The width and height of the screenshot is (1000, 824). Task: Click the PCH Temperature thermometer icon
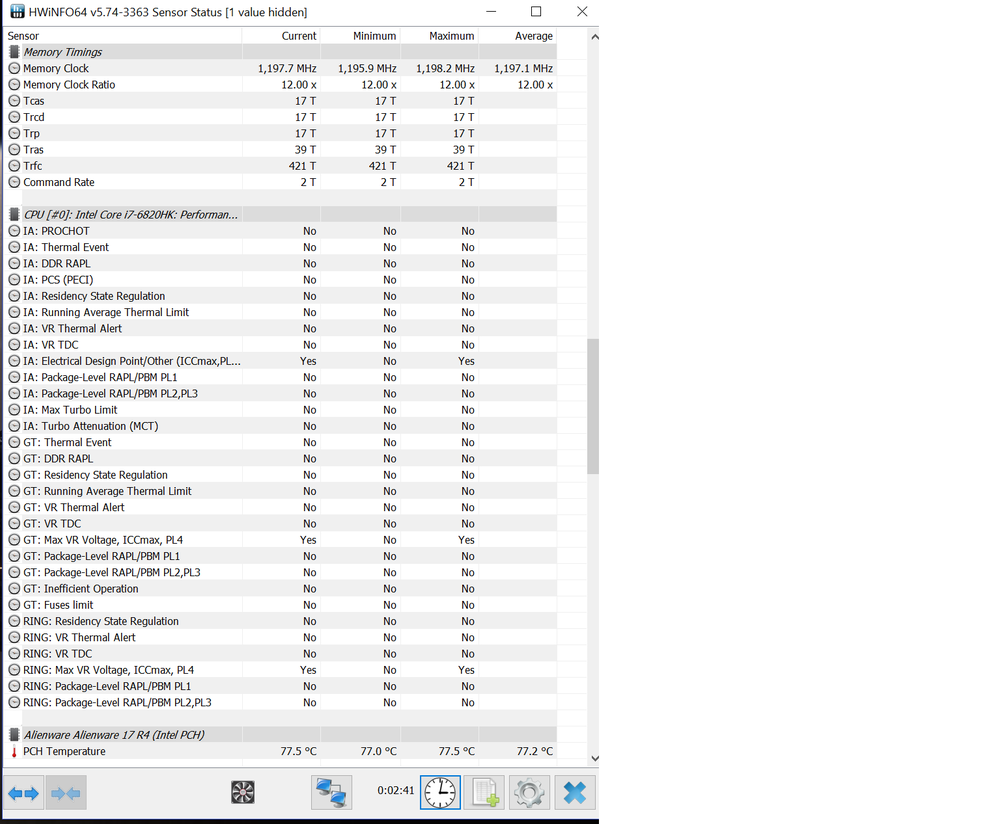coord(14,752)
